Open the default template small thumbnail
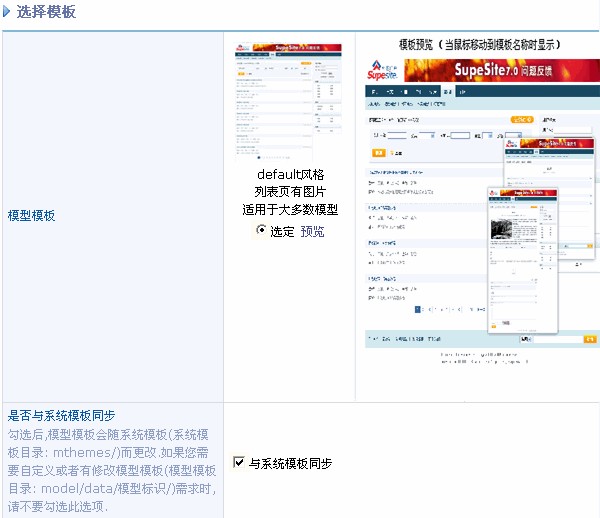The height and width of the screenshot is (518, 600). [x=289, y=101]
